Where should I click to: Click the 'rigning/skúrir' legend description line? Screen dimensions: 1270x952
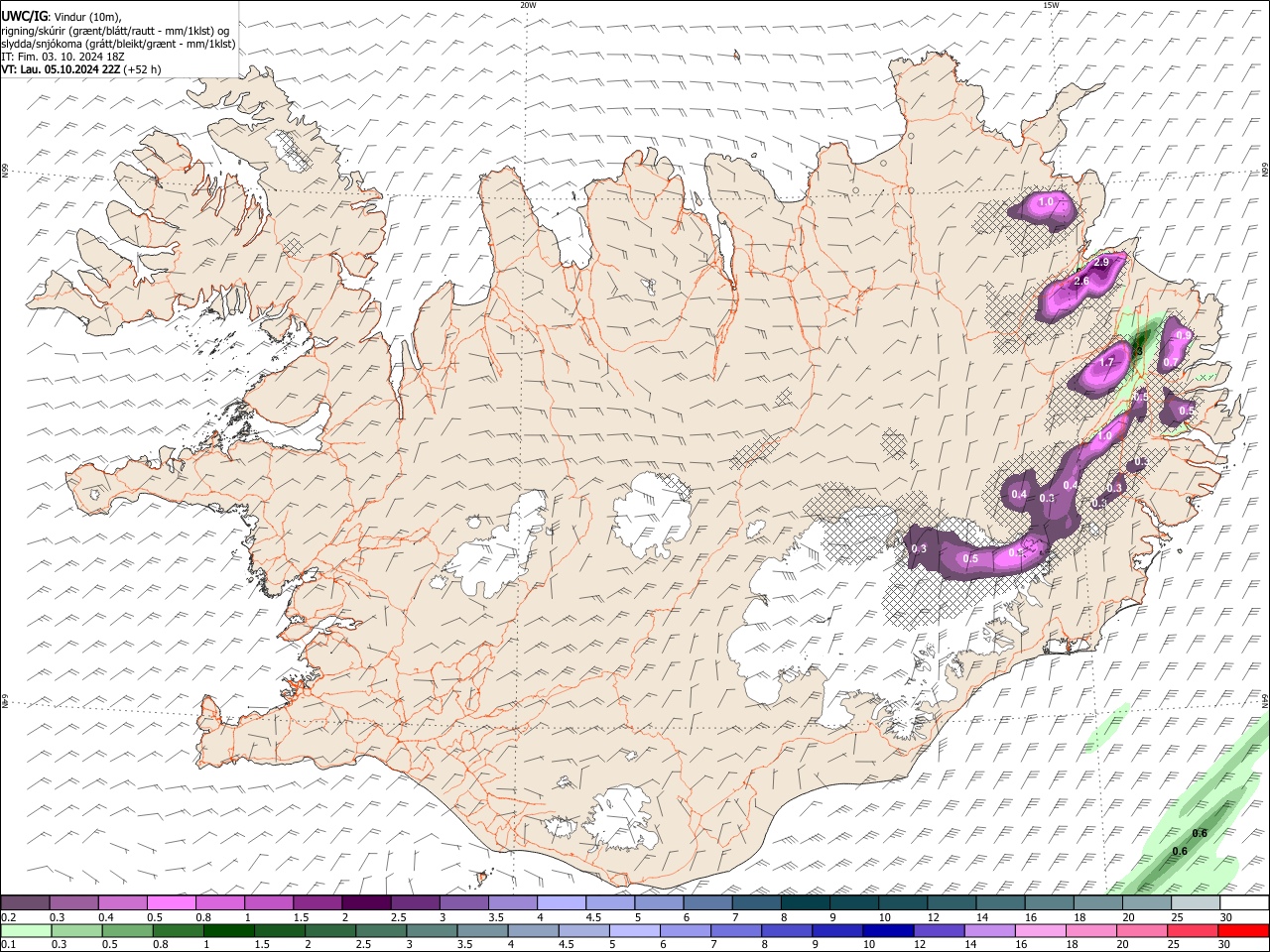coord(116,30)
